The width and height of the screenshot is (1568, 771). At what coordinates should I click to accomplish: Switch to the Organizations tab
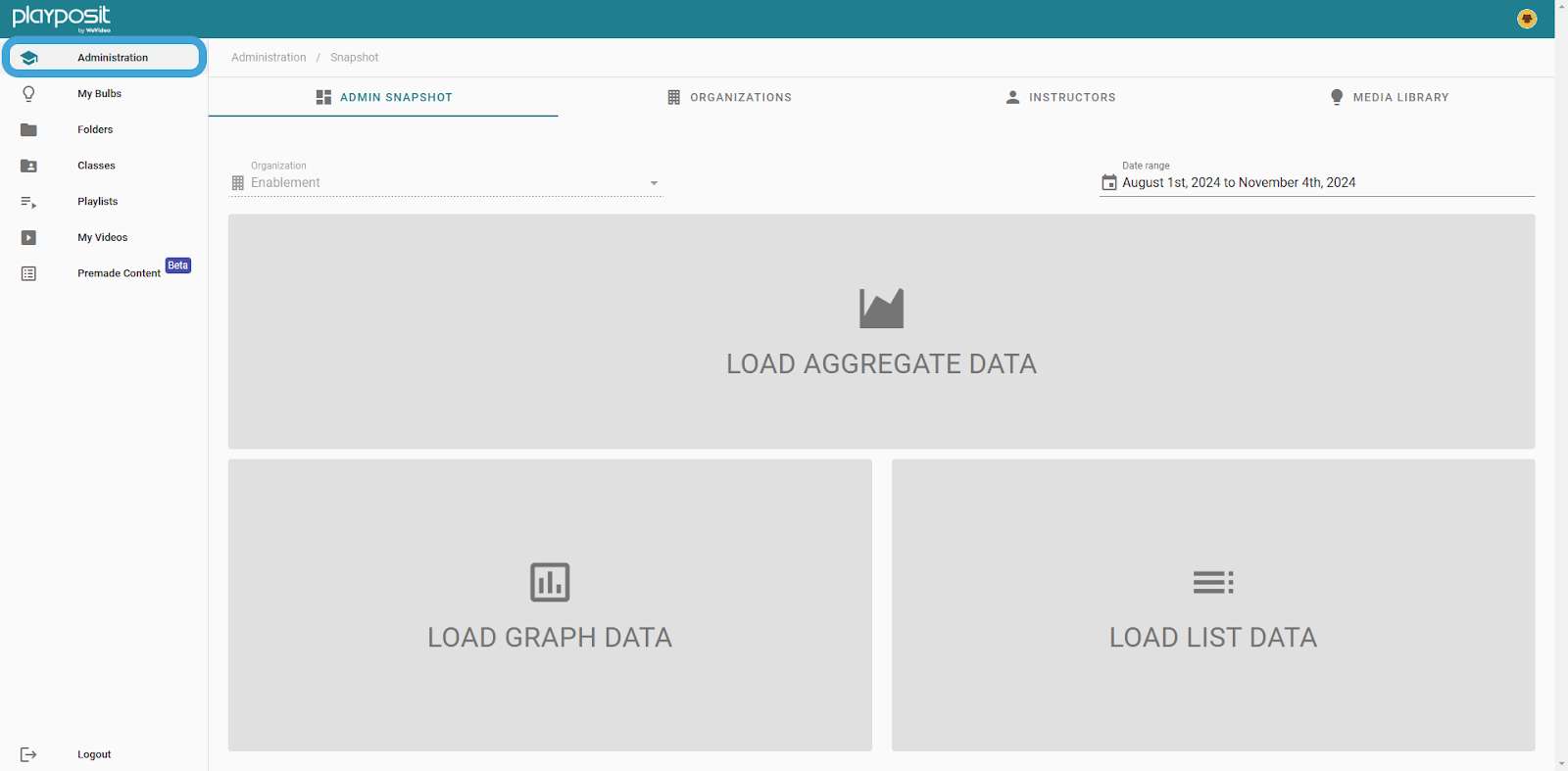point(730,97)
